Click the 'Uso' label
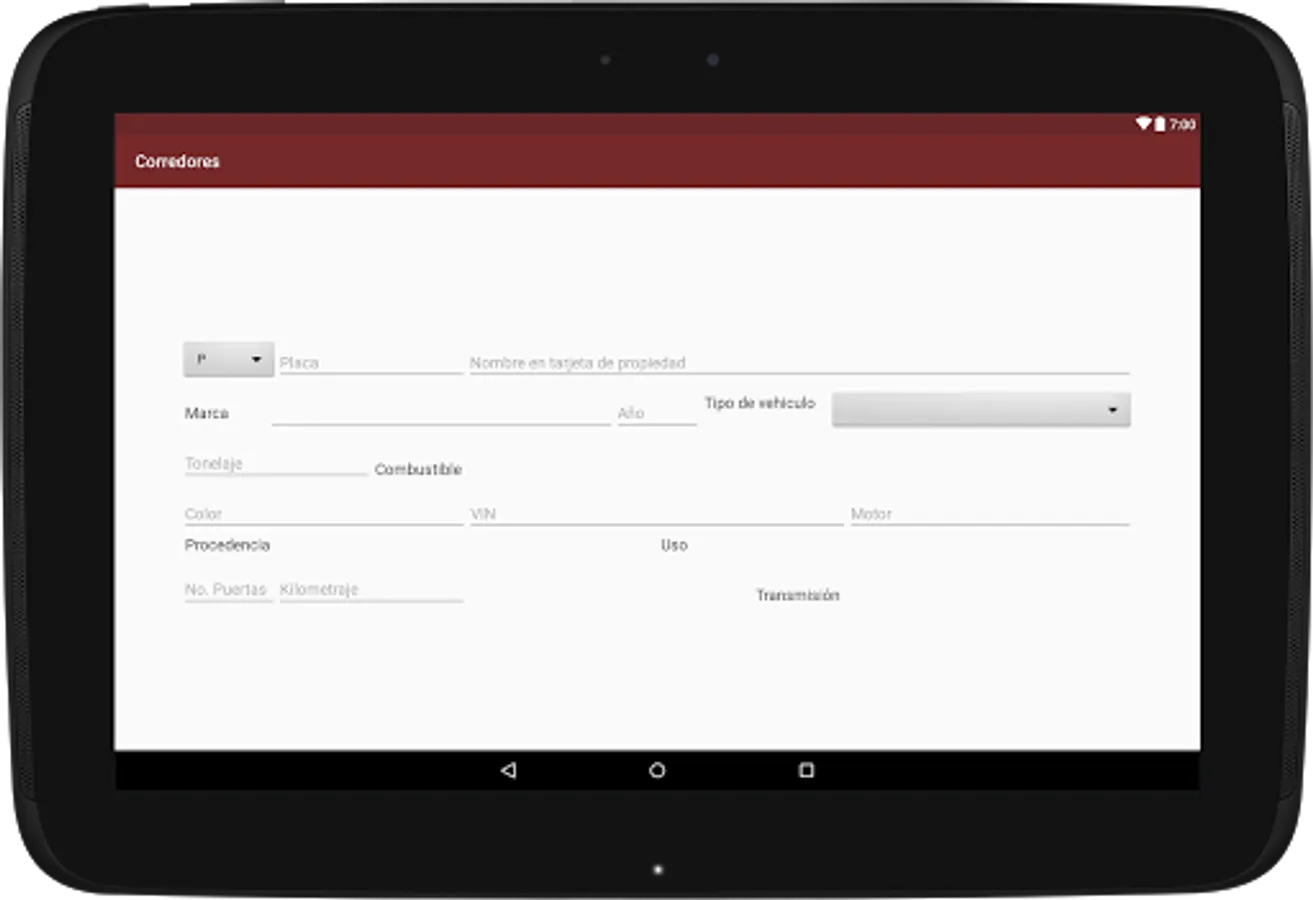The height and width of the screenshot is (900, 1313). pos(674,545)
